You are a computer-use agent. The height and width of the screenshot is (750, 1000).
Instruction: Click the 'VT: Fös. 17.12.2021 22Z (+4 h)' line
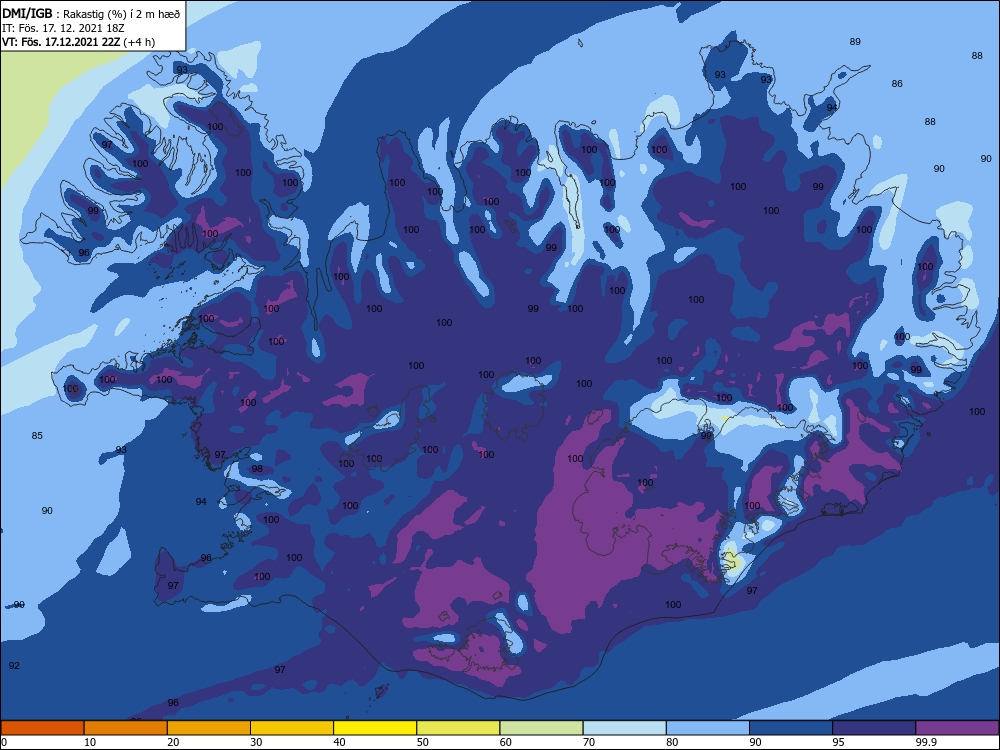pos(78,42)
